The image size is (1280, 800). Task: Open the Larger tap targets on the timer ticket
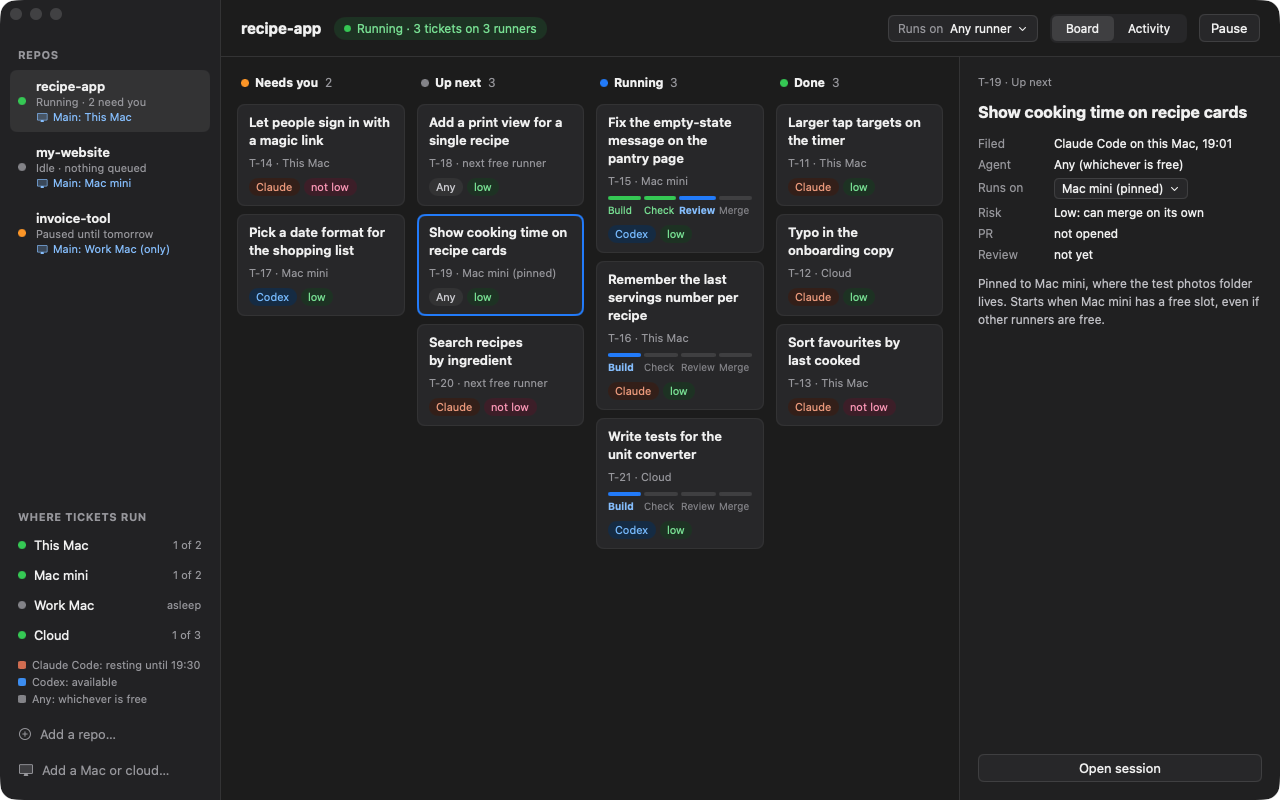click(859, 155)
